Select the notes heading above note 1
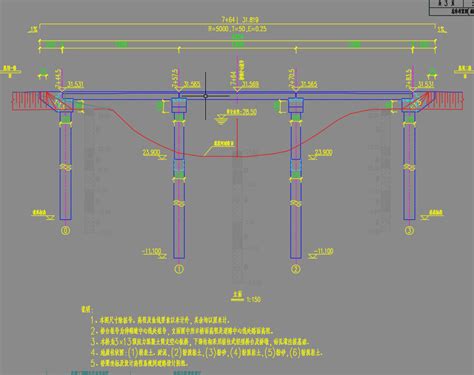The width and height of the screenshot is (474, 375). [87, 310]
